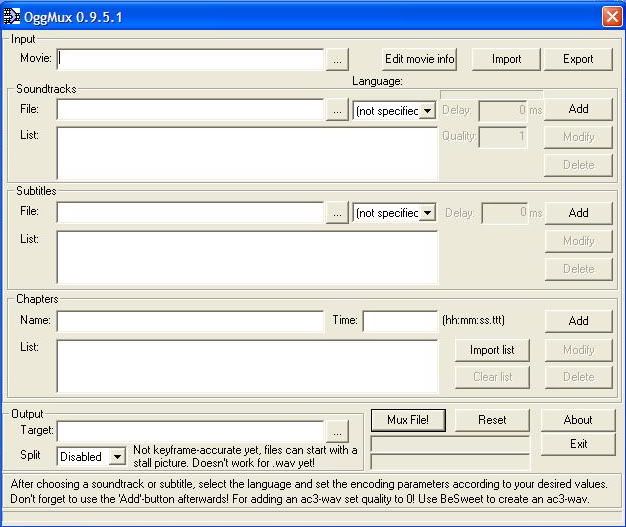The width and height of the screenshot is (626, 527).
Task: Focus the Soundtracks File field
Action: point(190,109)
